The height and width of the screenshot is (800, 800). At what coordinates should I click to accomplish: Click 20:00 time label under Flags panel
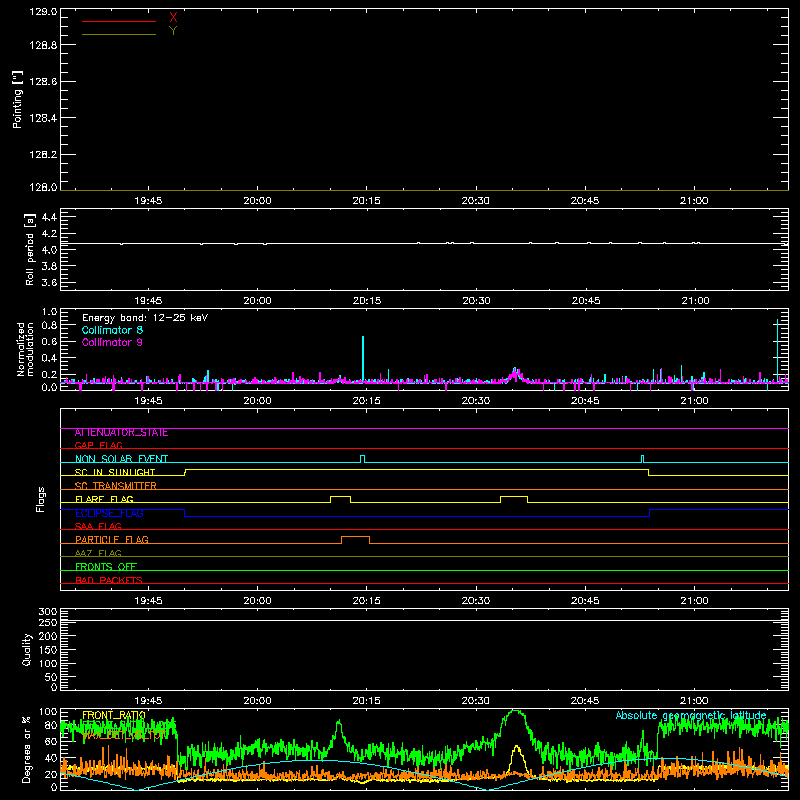point(257,601)
